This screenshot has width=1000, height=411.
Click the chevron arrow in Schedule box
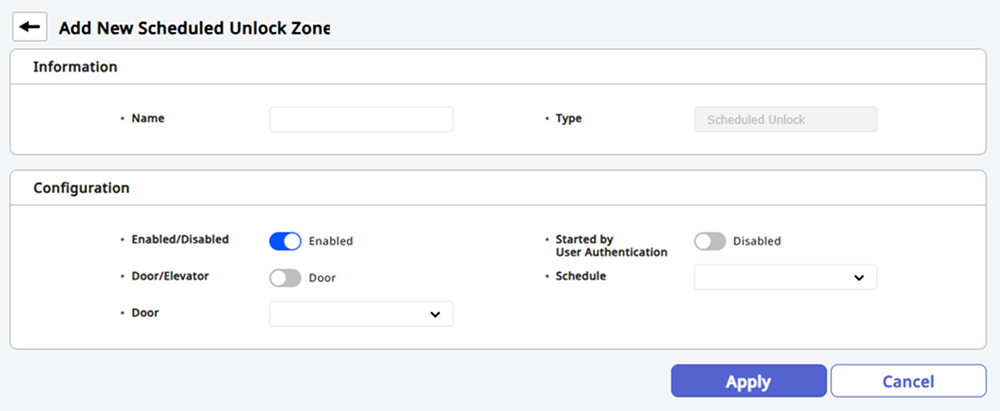(x=859, y=278)
